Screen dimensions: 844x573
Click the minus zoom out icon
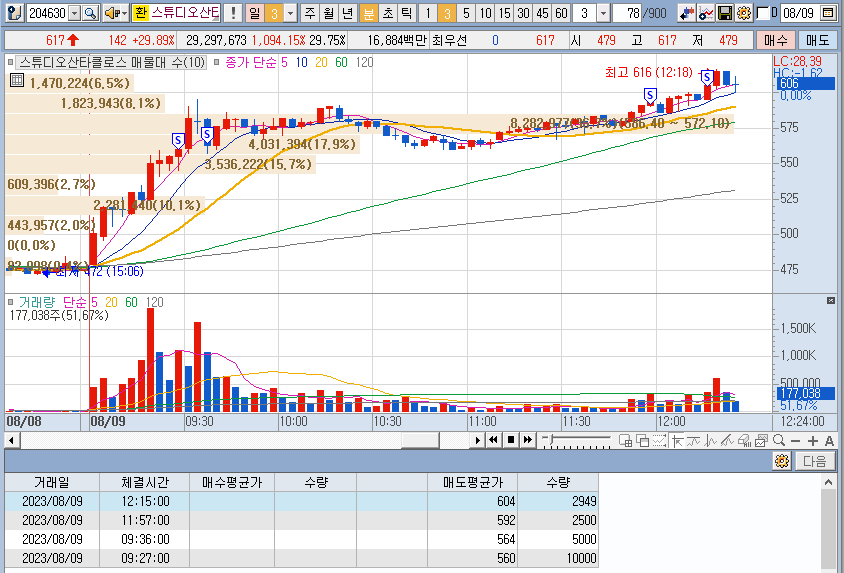pos(796,441)
